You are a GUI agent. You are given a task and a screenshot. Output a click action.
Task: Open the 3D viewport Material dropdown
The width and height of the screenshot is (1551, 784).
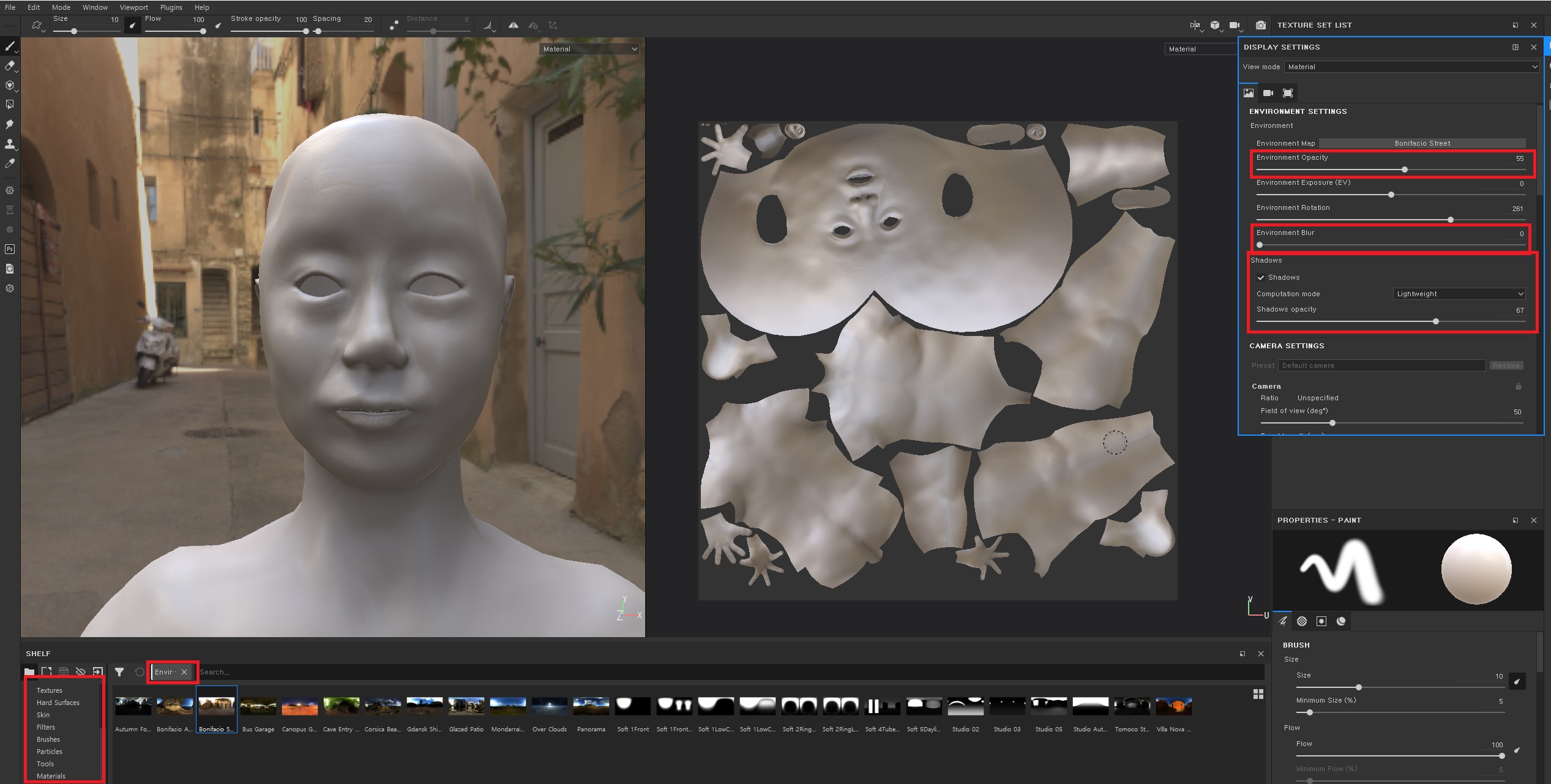point(589,49)
